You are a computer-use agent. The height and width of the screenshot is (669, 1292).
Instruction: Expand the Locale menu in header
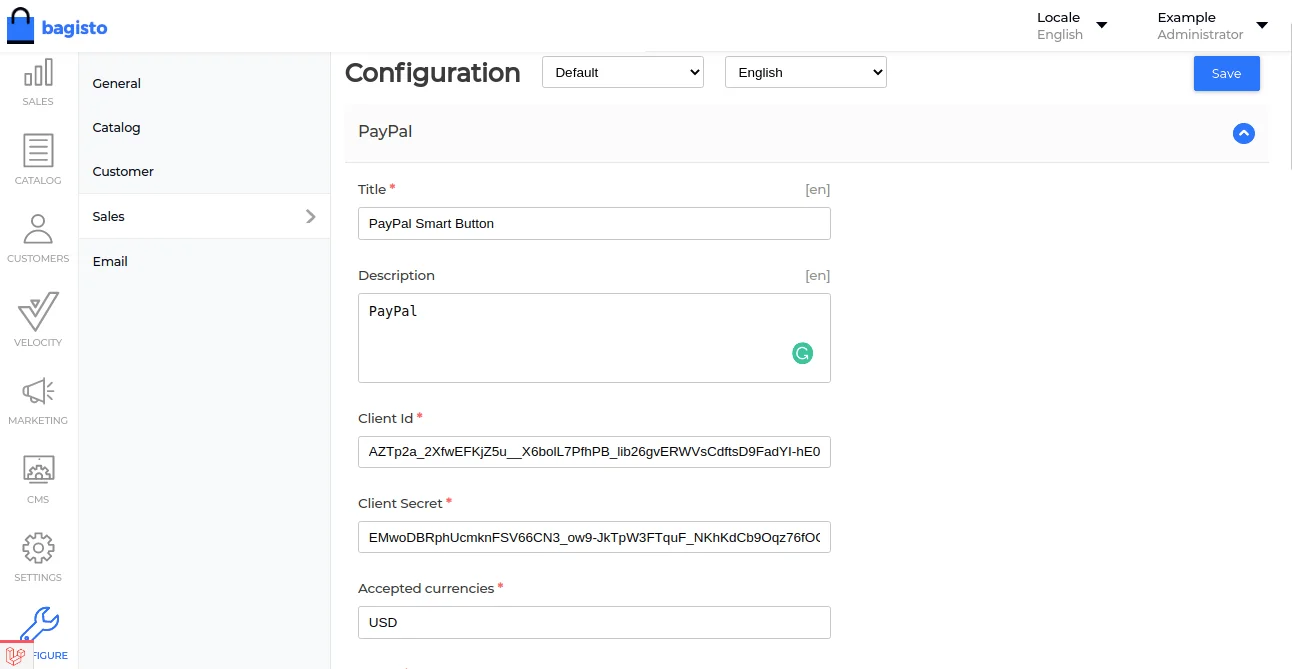(1072, 26)
